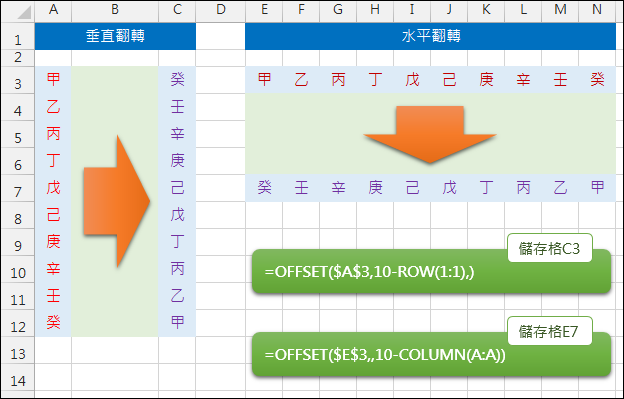Select cell N3 with red 癸
This screenshot has width=624, height=399.
coord(597,80)
